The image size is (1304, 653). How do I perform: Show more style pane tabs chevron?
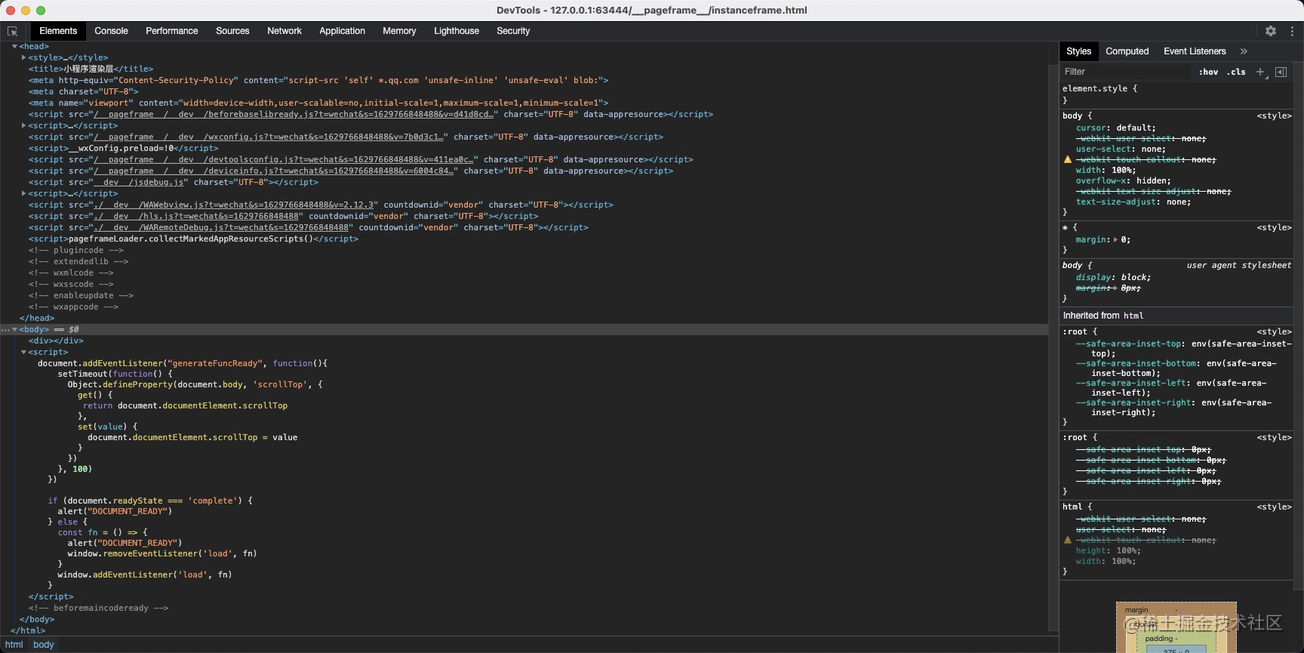[1244, 51]
